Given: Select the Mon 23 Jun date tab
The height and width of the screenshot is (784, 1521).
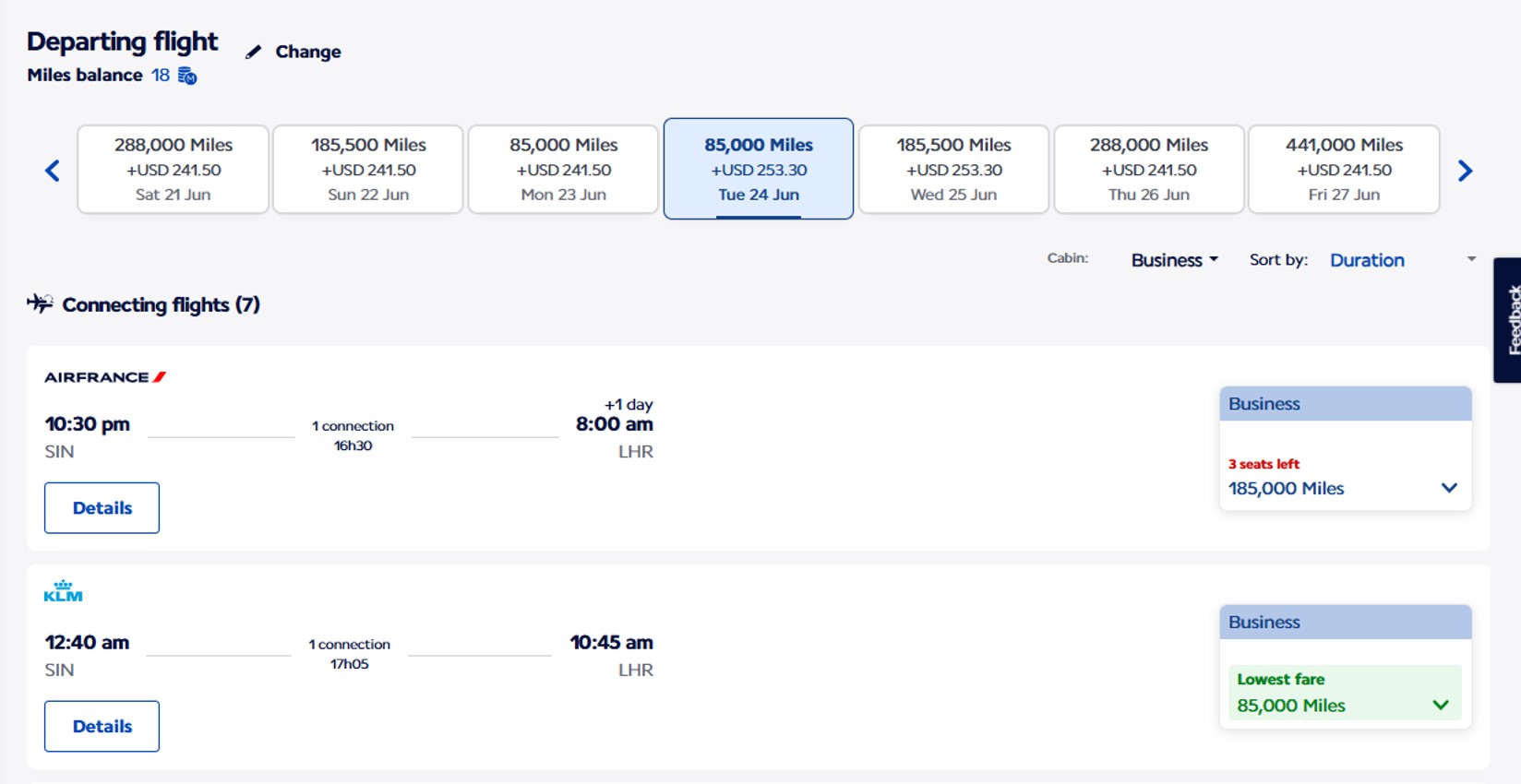Looking at the screenshot, I should pyautogui.click(x=564, y=170).
